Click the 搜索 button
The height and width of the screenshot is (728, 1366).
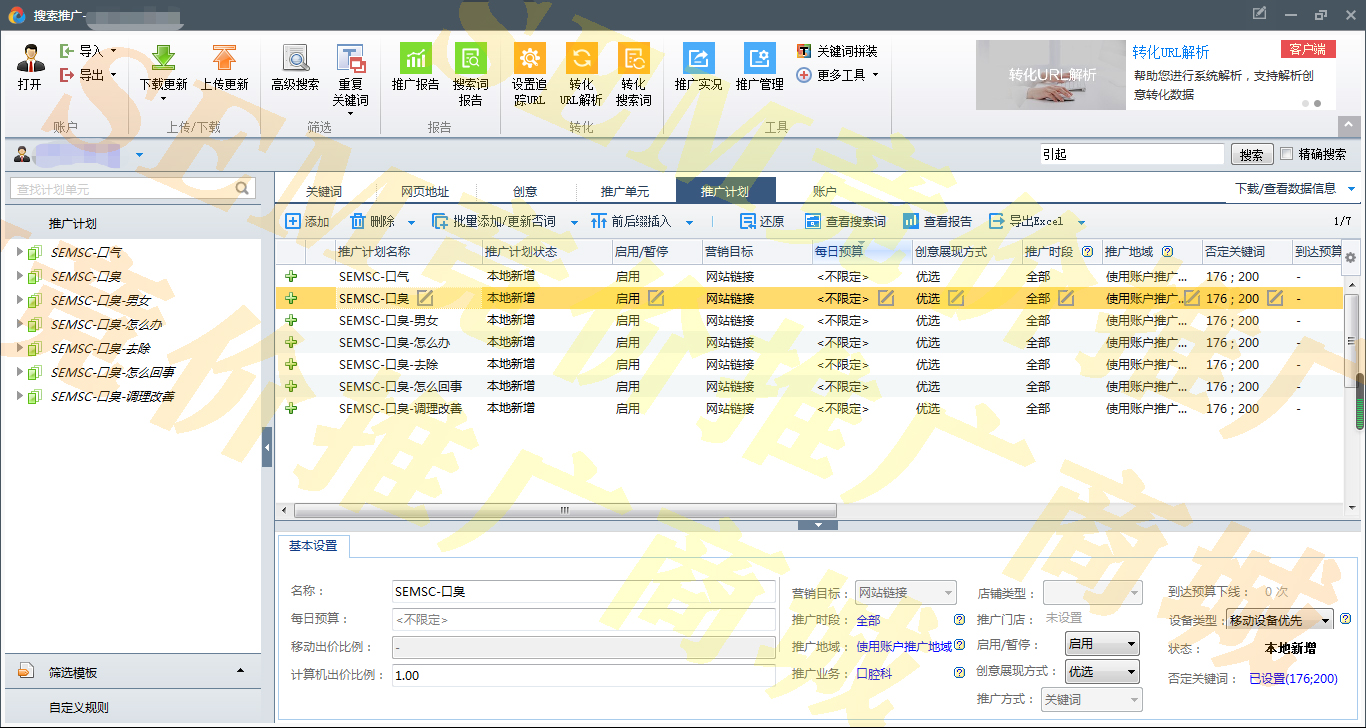tap(1251, 155)
